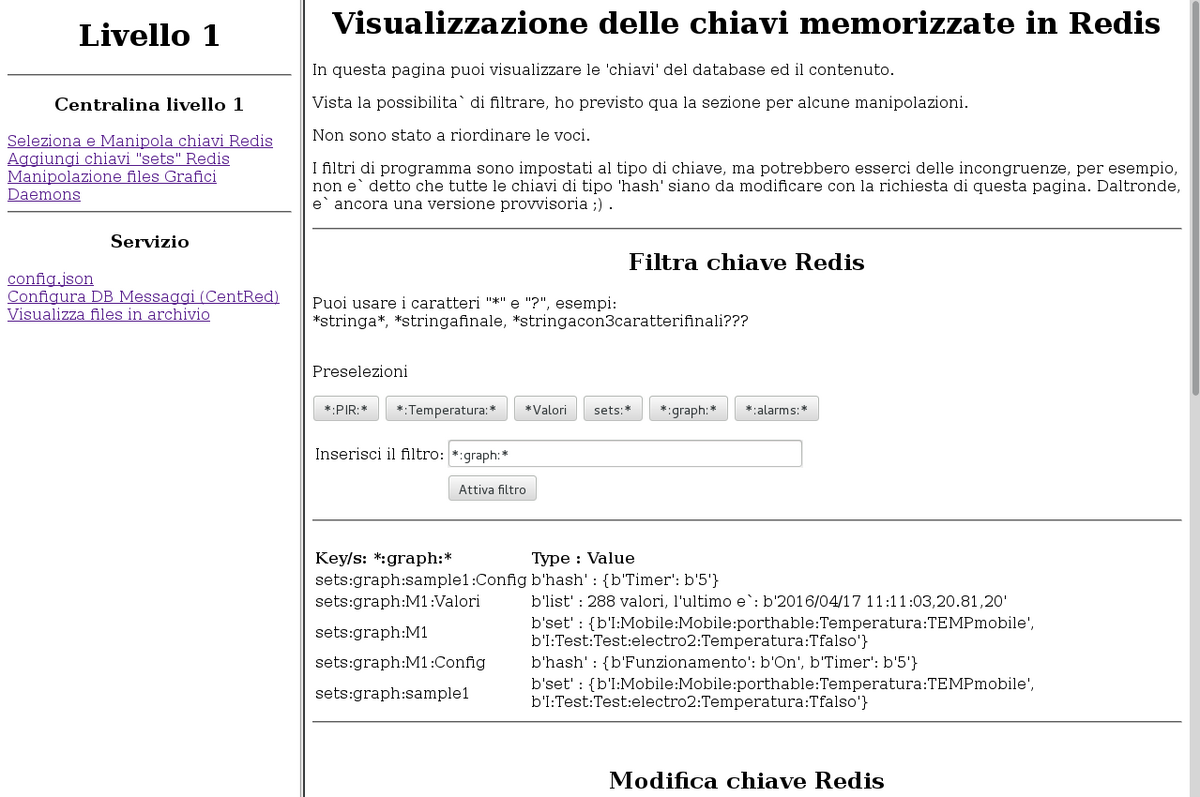The image size is (1200, 797).
Task: Select the sets:* preset button
Action: pyautogui.click(x=612, y=409)
